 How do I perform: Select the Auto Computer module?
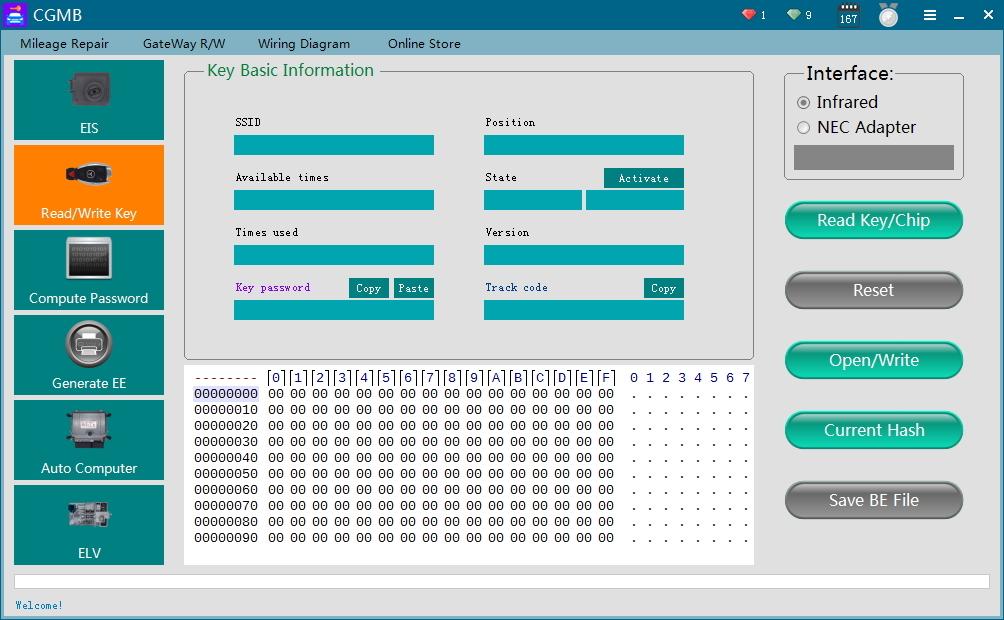pyautogui.click(x=88, y=440)
